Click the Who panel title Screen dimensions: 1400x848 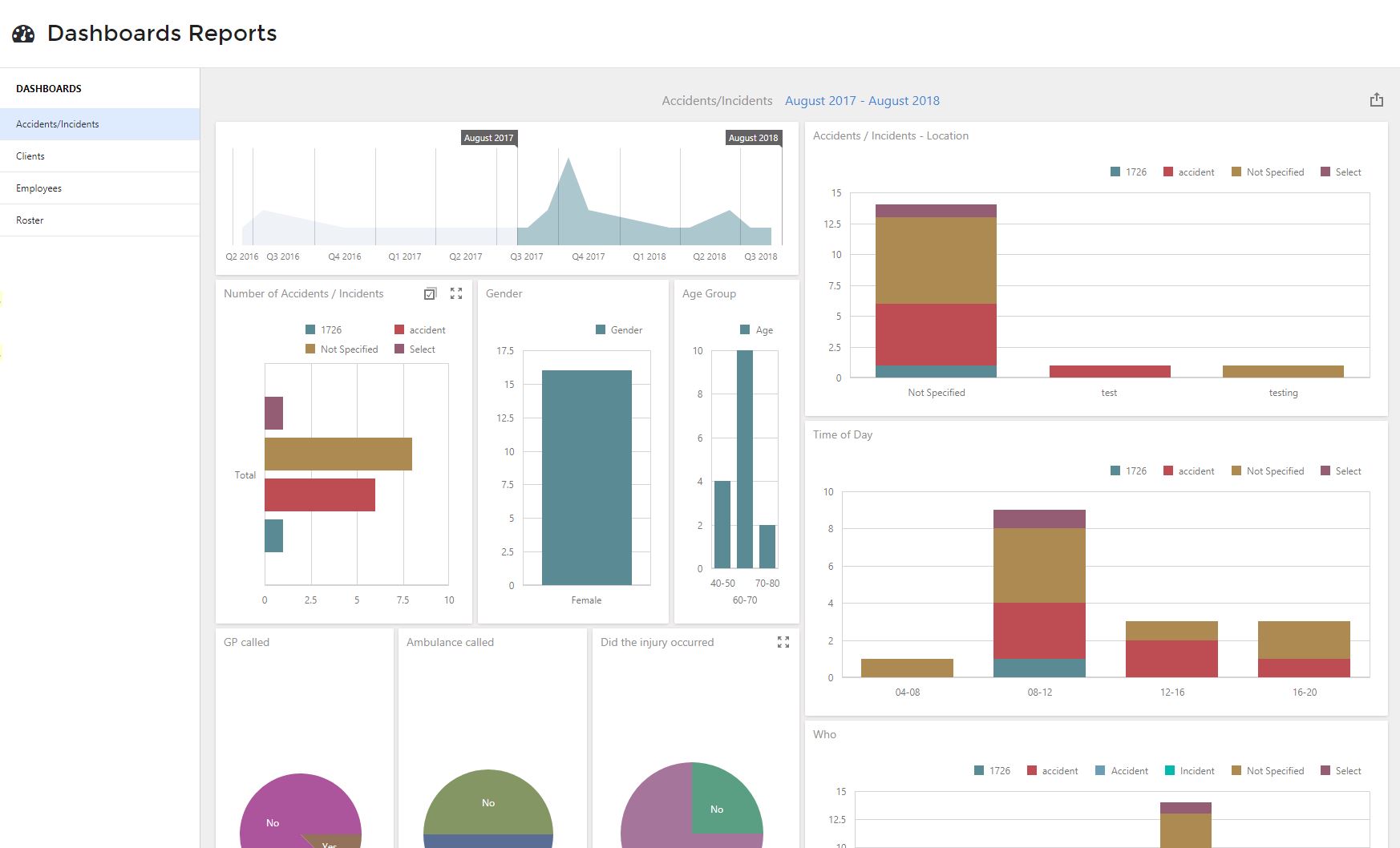click(824, 735)
